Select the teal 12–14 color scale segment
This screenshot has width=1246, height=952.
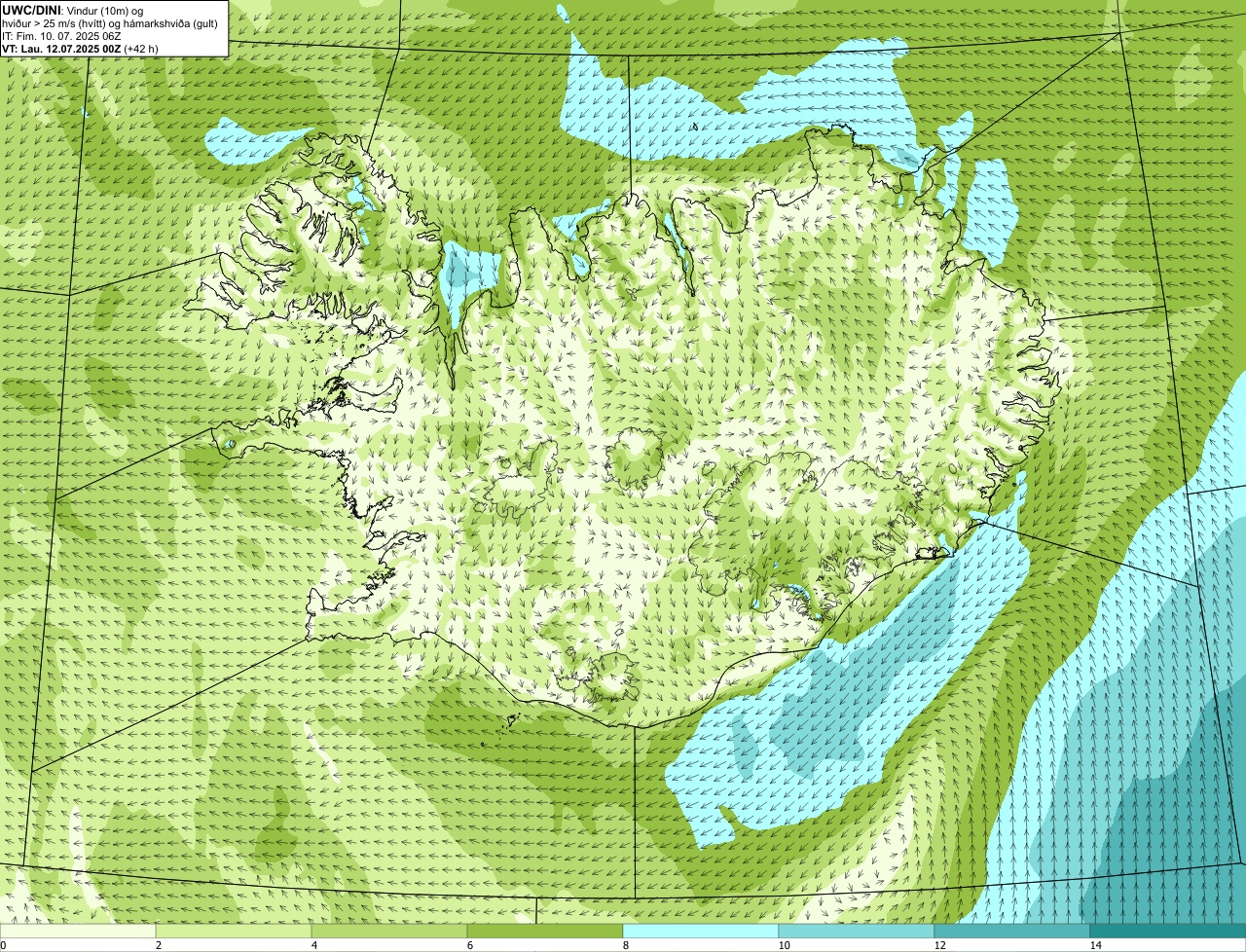[x=1012, y=931]
